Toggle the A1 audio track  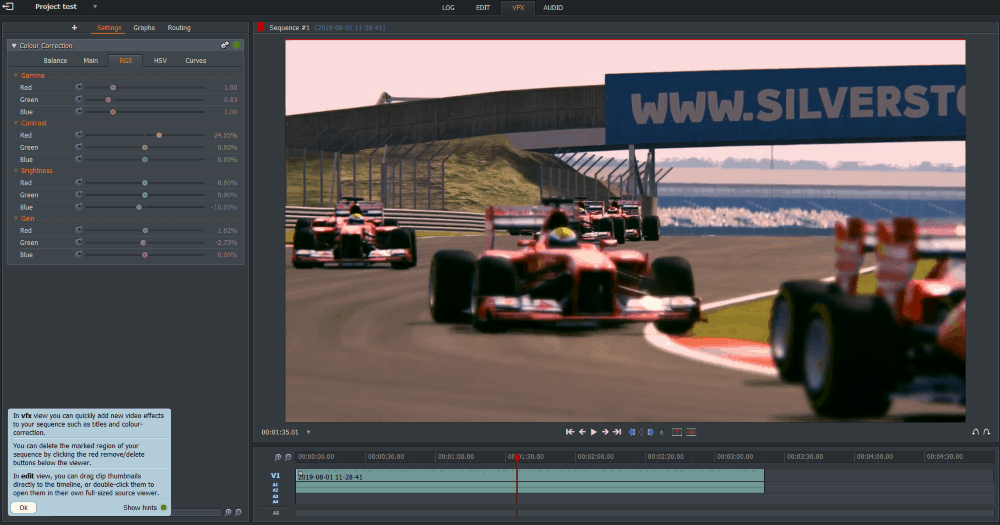[x=276, y=485]
